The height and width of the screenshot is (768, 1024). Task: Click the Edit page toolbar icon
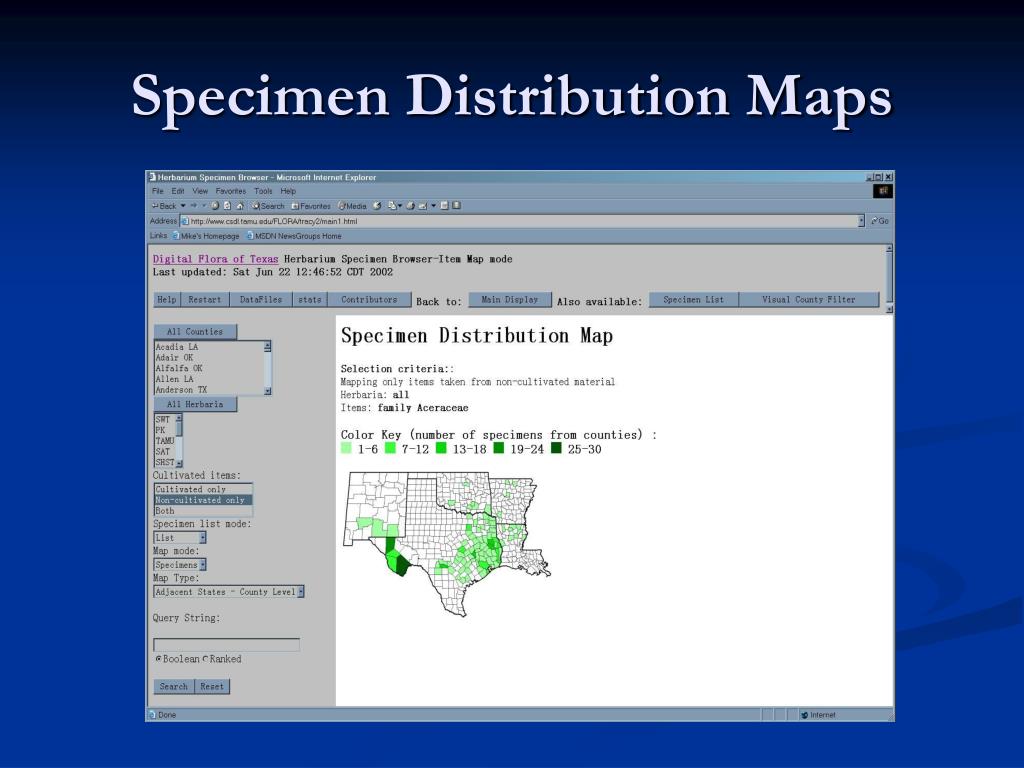tap(423, 206)
